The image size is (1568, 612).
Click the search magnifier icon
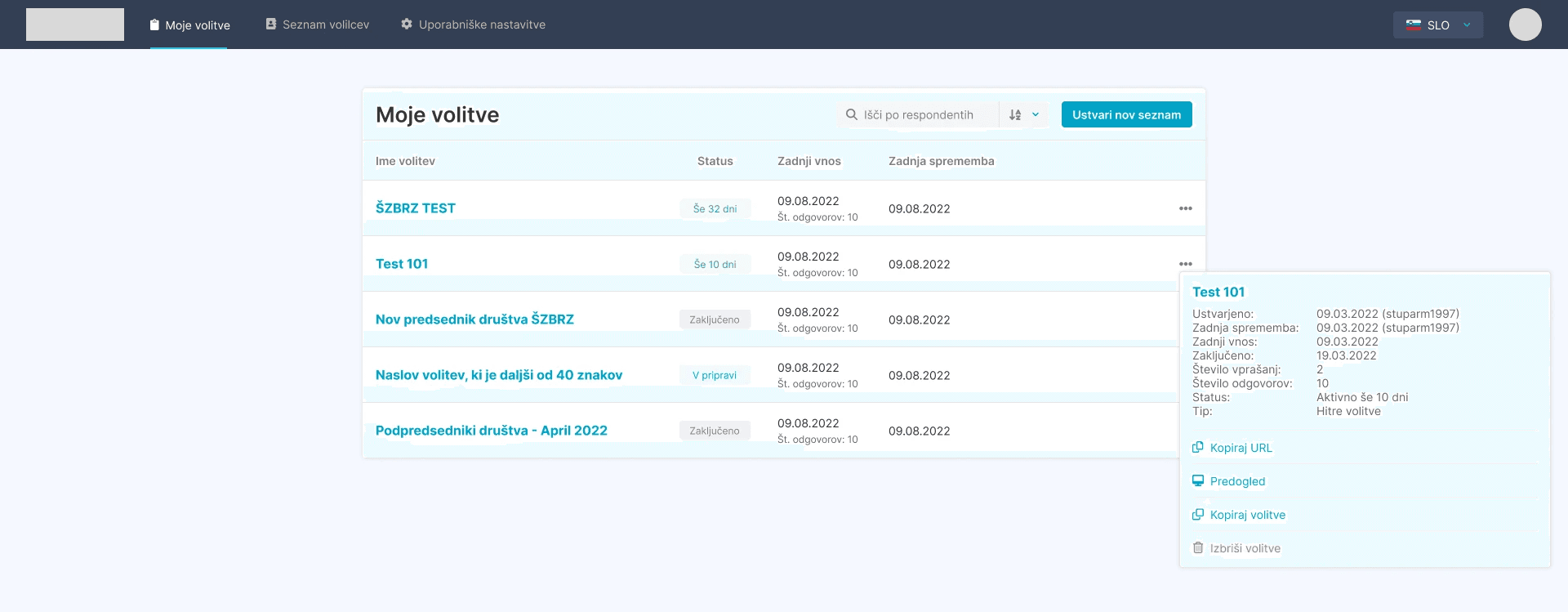852,114
